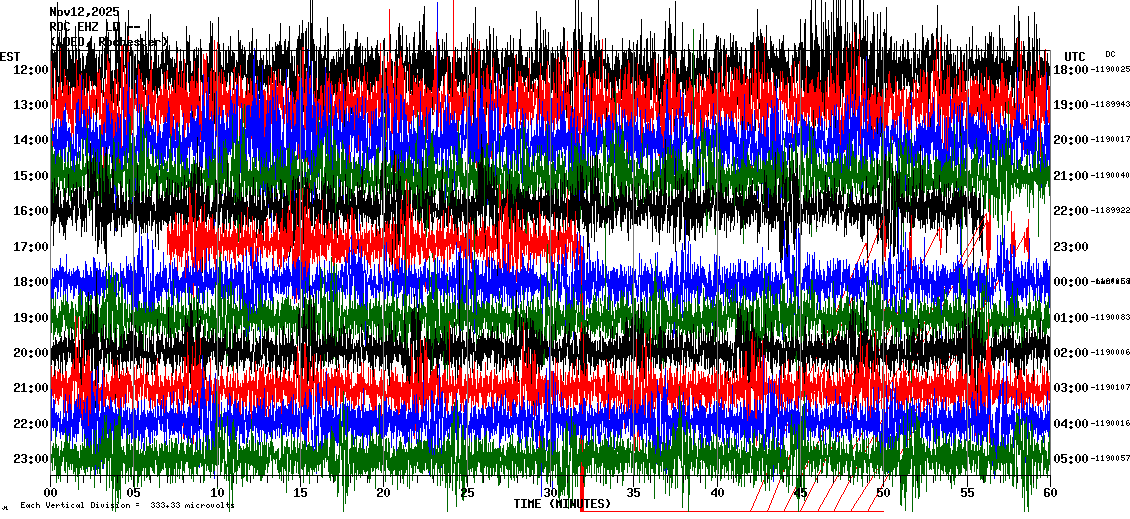This screenshot has height=519, width=1130.
Task: Click the DC column header
Action: tap(1110, 54)
